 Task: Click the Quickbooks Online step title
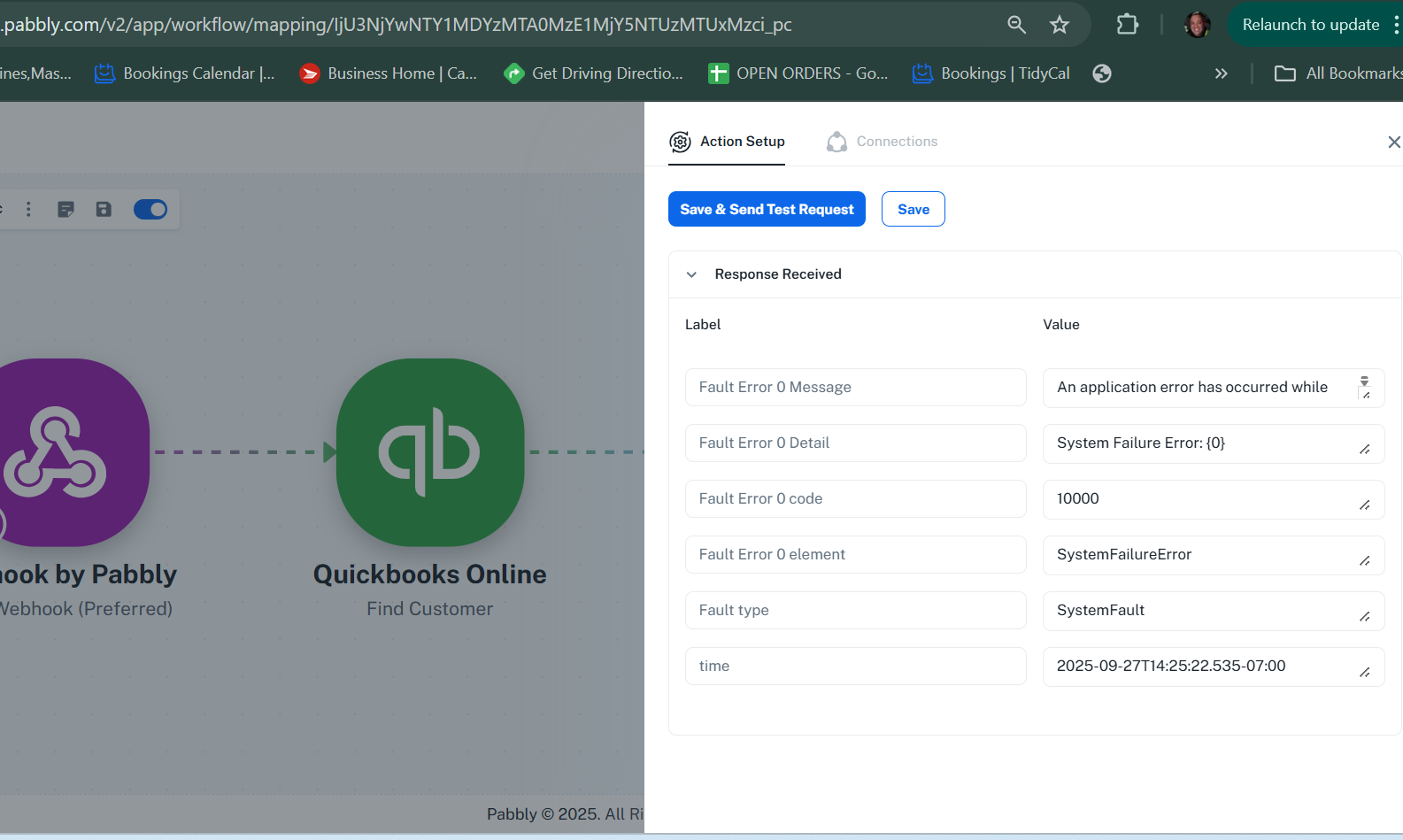tap(430, 574)
